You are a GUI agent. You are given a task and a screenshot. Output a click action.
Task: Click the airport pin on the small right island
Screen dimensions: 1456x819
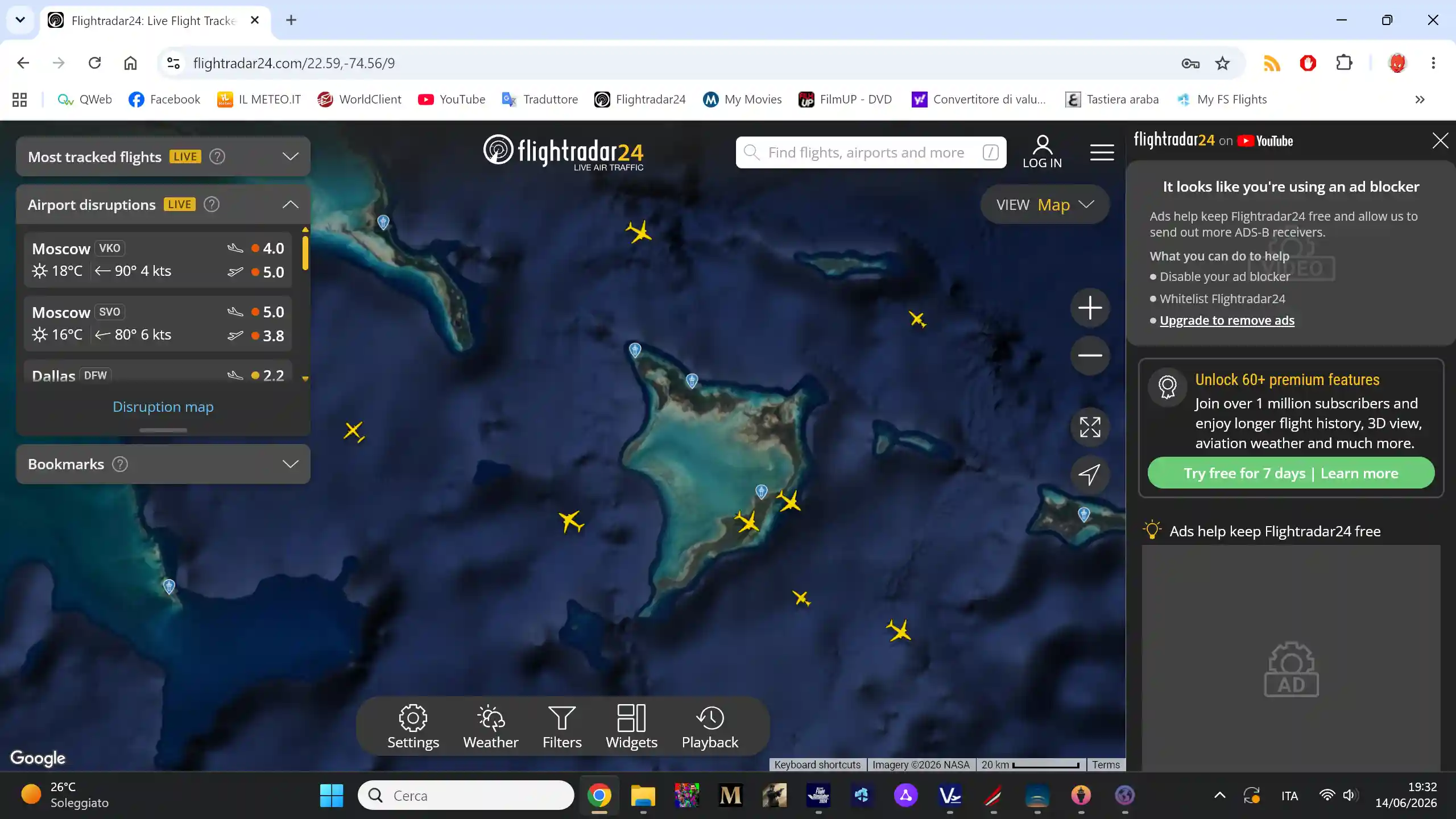1084,514
